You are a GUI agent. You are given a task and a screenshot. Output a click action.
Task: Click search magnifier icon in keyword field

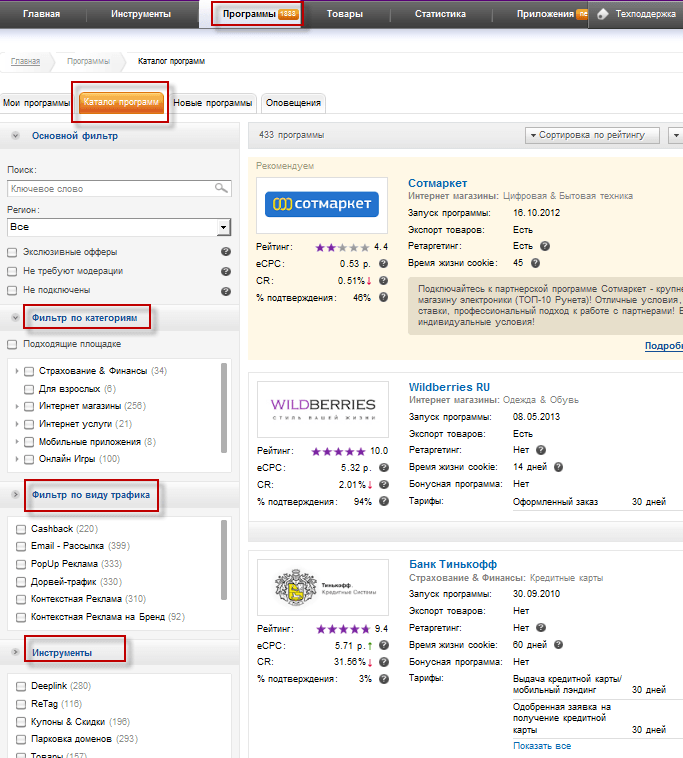pyautogui.click(x=221, y=188)
